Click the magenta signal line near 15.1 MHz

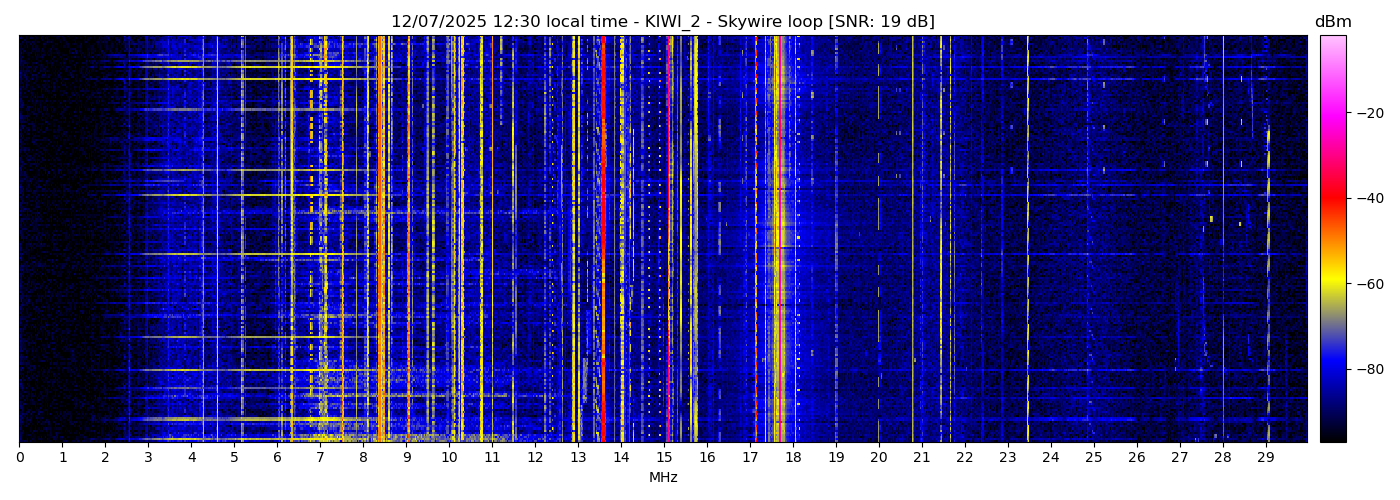click(668, 240)
